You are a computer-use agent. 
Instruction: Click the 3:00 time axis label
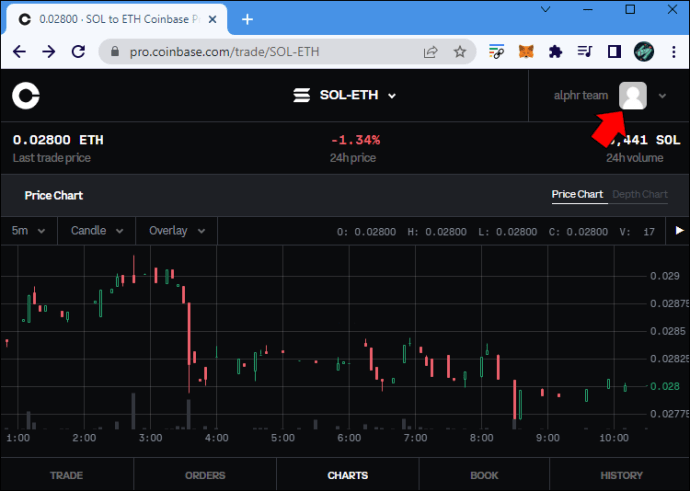150,438
